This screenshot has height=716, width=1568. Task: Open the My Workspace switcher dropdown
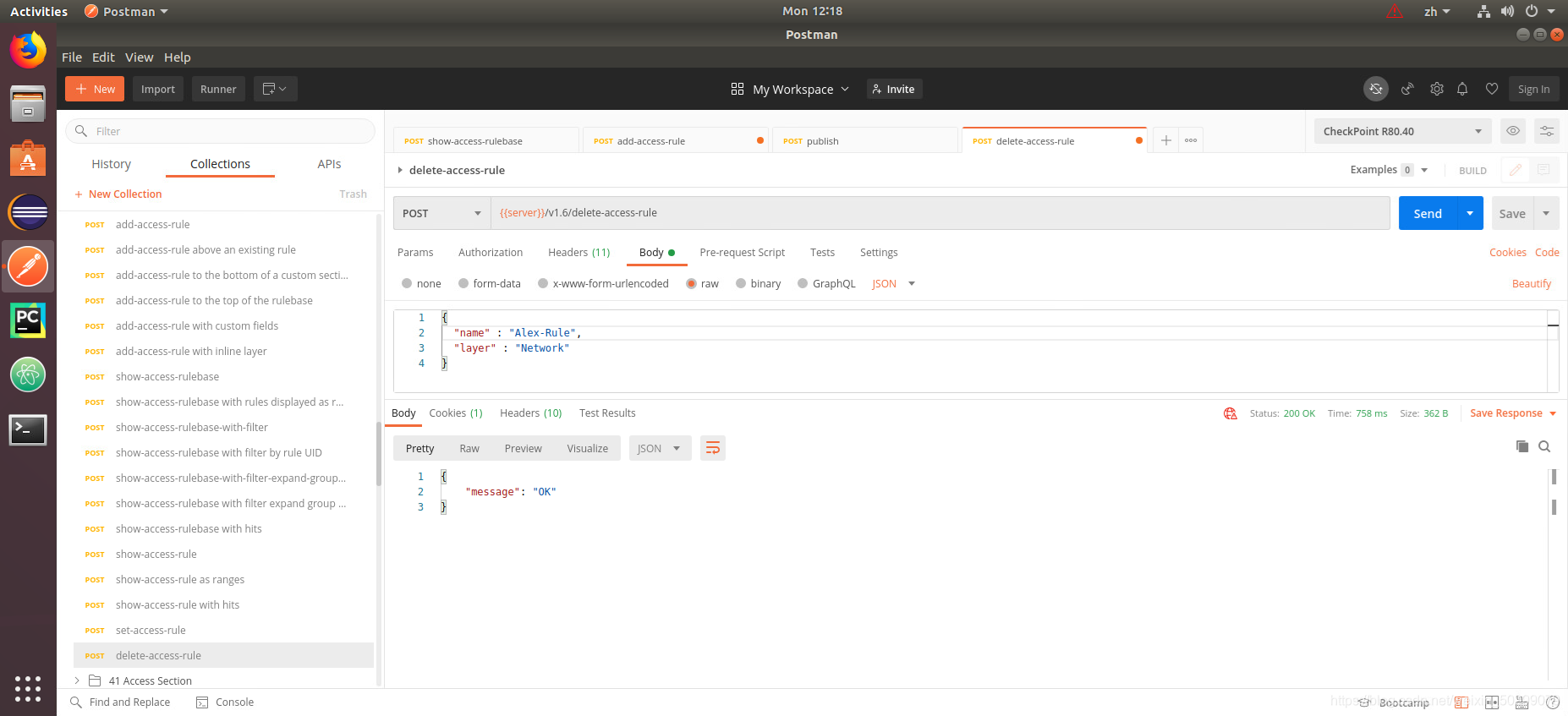tap(790, 89)
